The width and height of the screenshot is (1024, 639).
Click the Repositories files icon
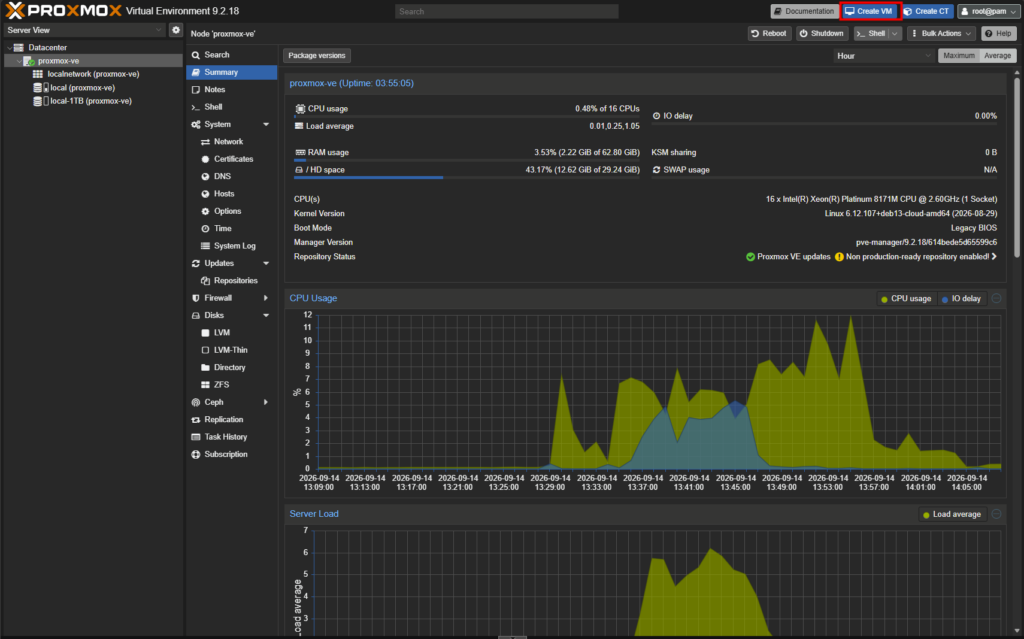(x=206, y=281)
